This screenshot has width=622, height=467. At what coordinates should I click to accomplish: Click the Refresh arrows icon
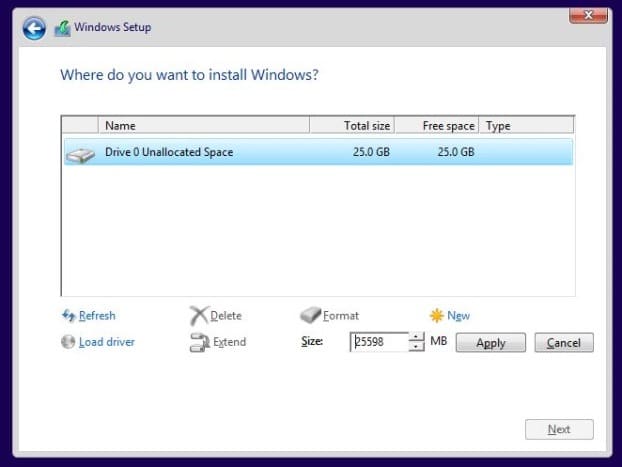69,315
